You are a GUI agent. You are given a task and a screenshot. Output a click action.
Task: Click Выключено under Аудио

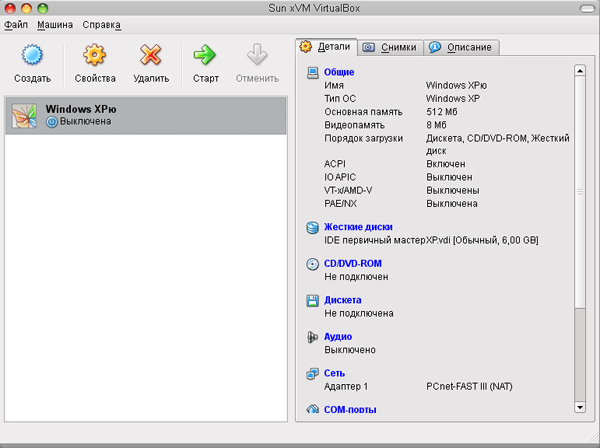coord(350,350)
